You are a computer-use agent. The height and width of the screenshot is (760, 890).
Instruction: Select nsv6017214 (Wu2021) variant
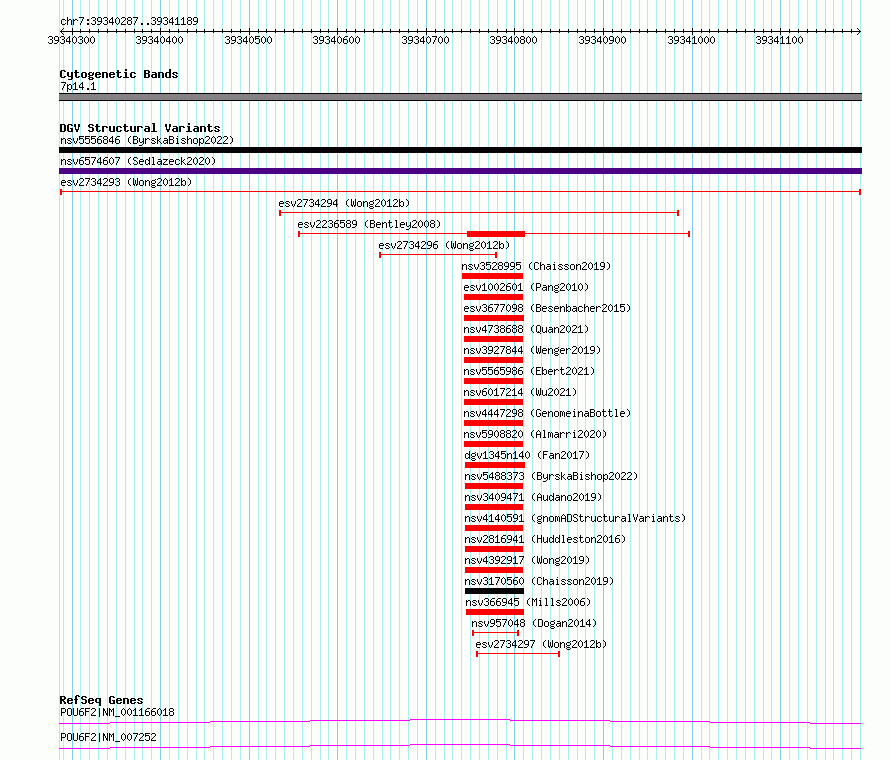(520, 392)
